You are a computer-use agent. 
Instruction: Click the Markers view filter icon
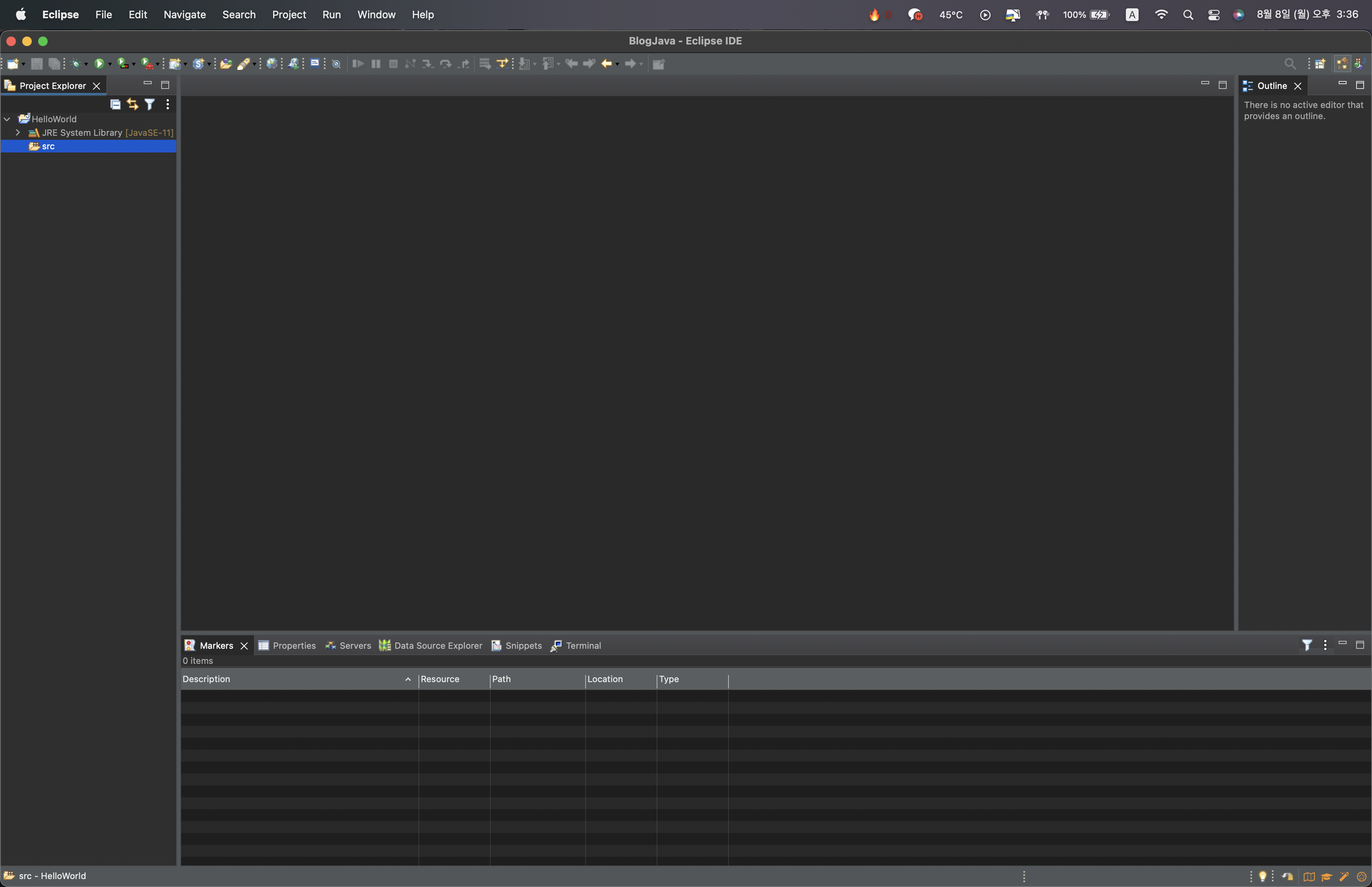(1307, 645)
